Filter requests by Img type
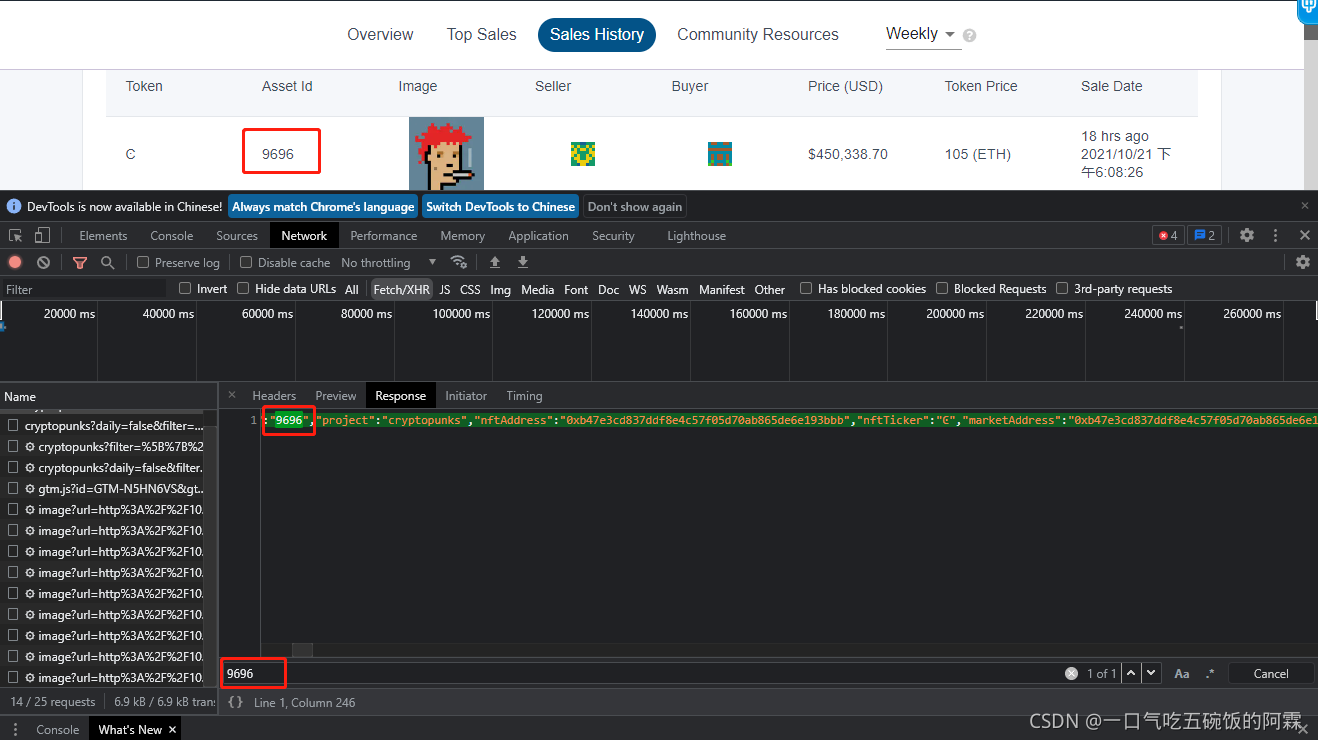 tap(500, 289)
